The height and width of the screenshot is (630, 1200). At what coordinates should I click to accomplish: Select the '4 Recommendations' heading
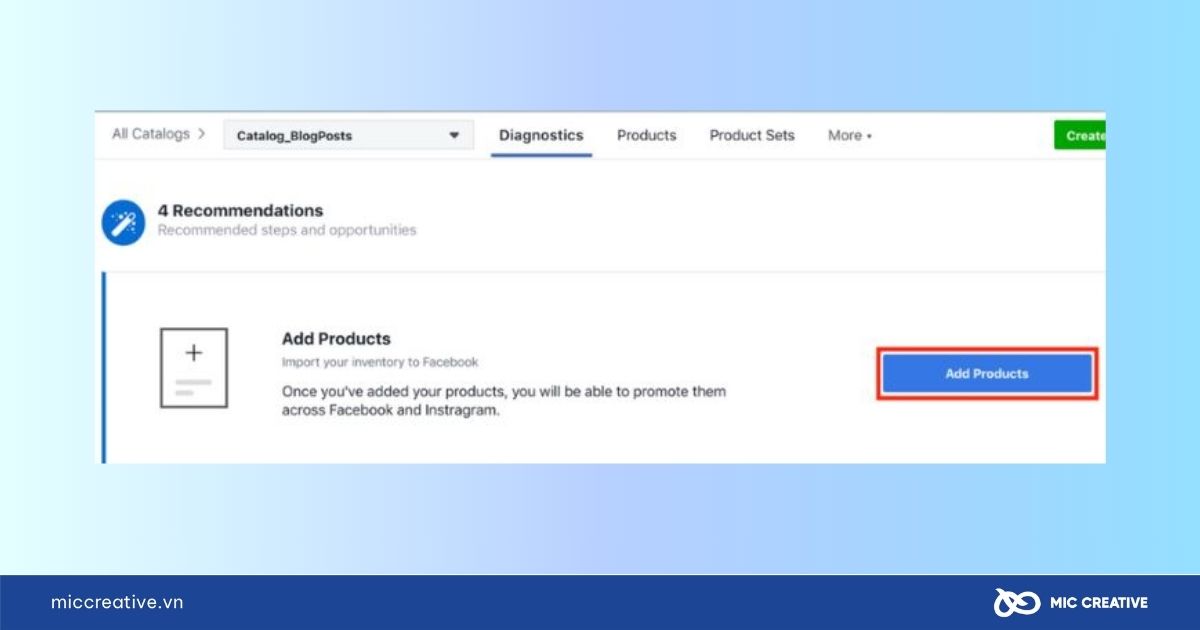click(240, 211)
